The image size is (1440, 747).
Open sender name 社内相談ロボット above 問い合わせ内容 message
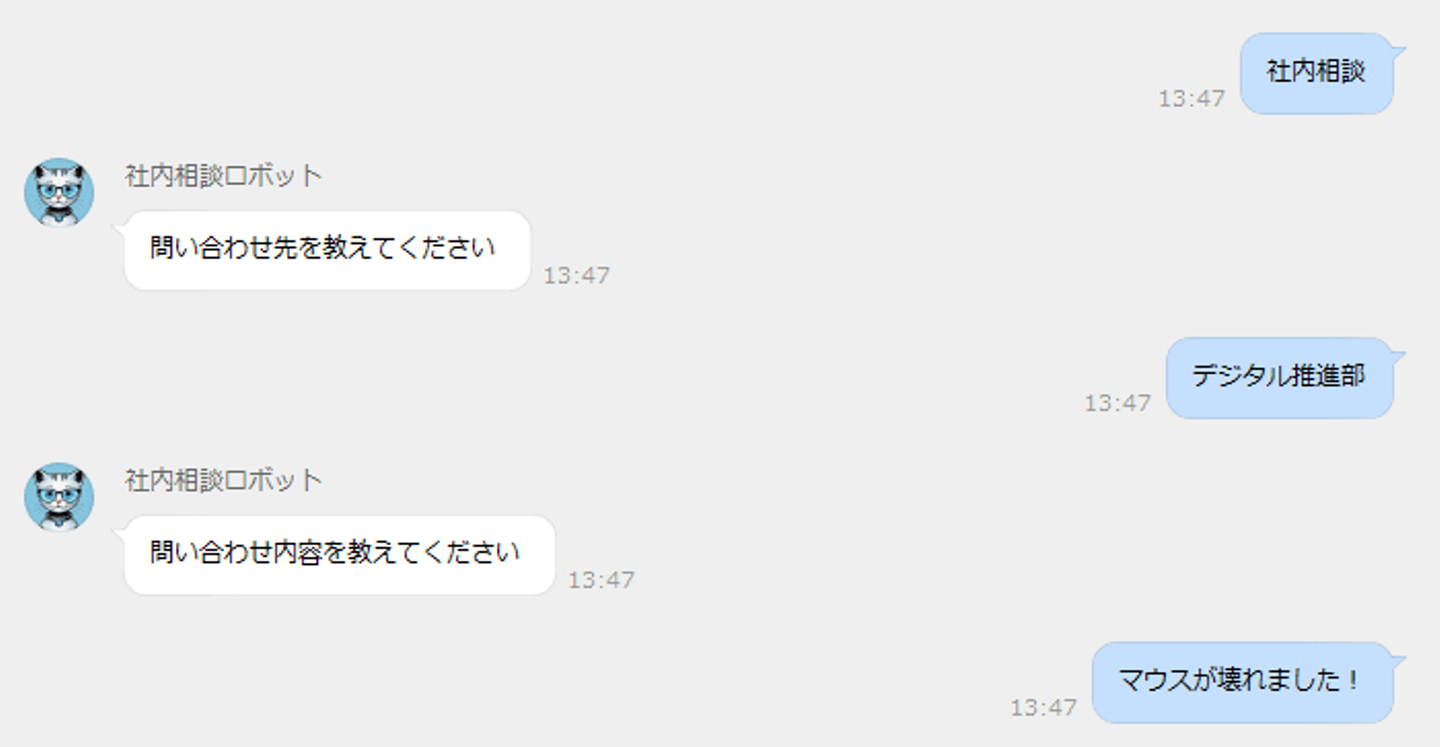(224, 481)
